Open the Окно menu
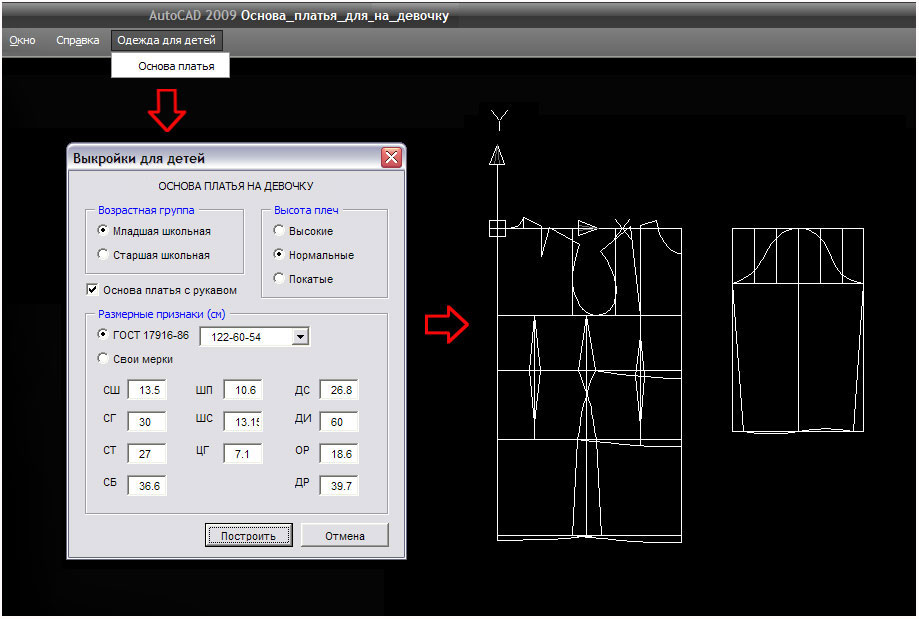 pos(22,41)
